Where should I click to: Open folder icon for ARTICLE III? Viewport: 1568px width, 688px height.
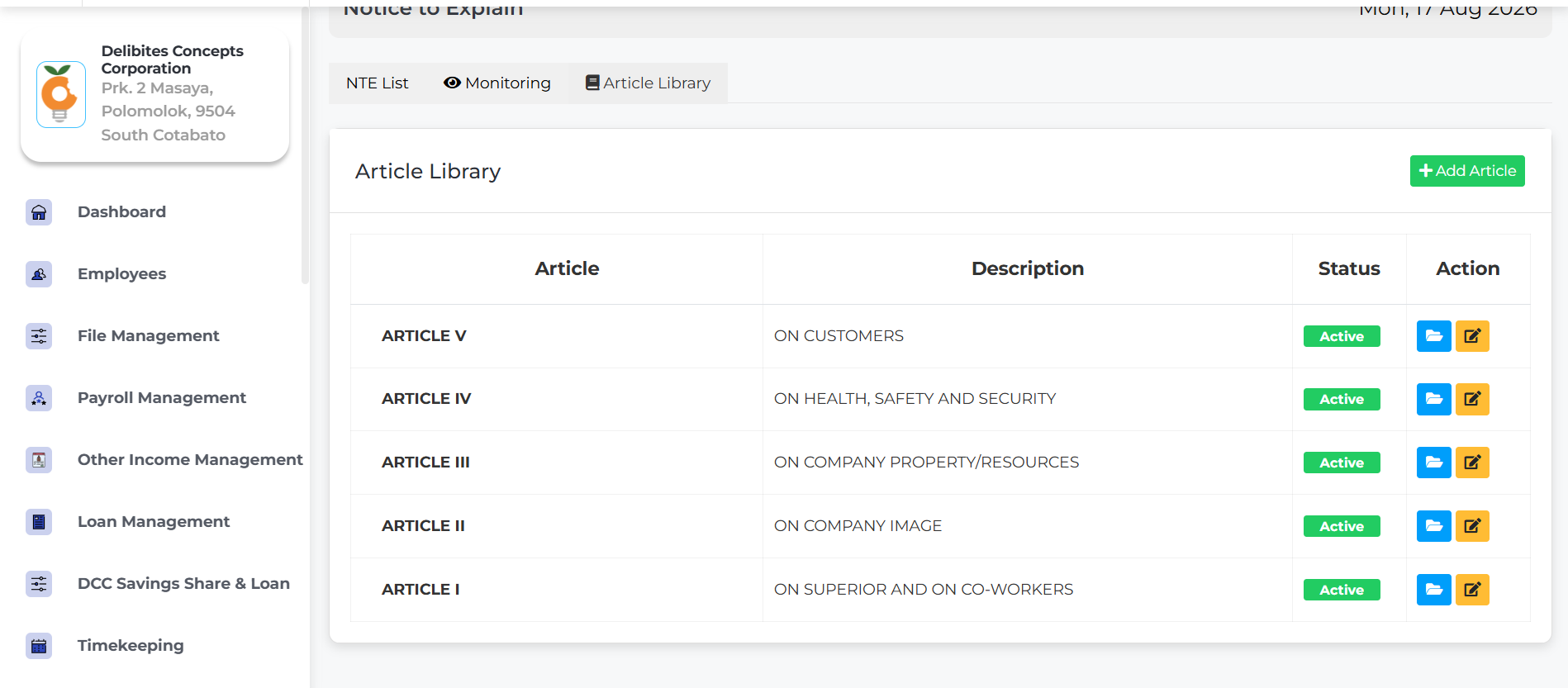1433,463
